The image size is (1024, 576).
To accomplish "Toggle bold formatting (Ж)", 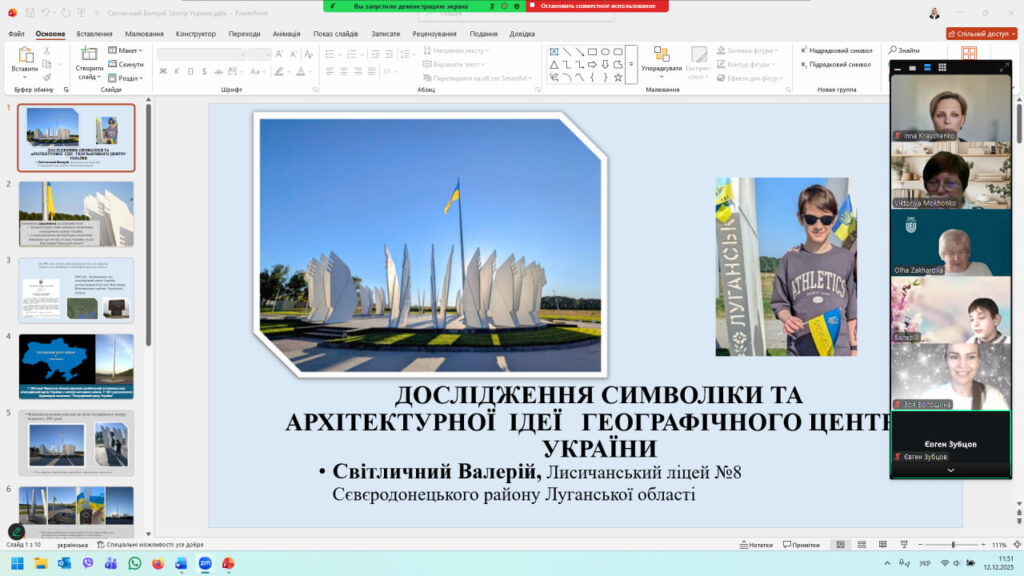I will 164,71.
